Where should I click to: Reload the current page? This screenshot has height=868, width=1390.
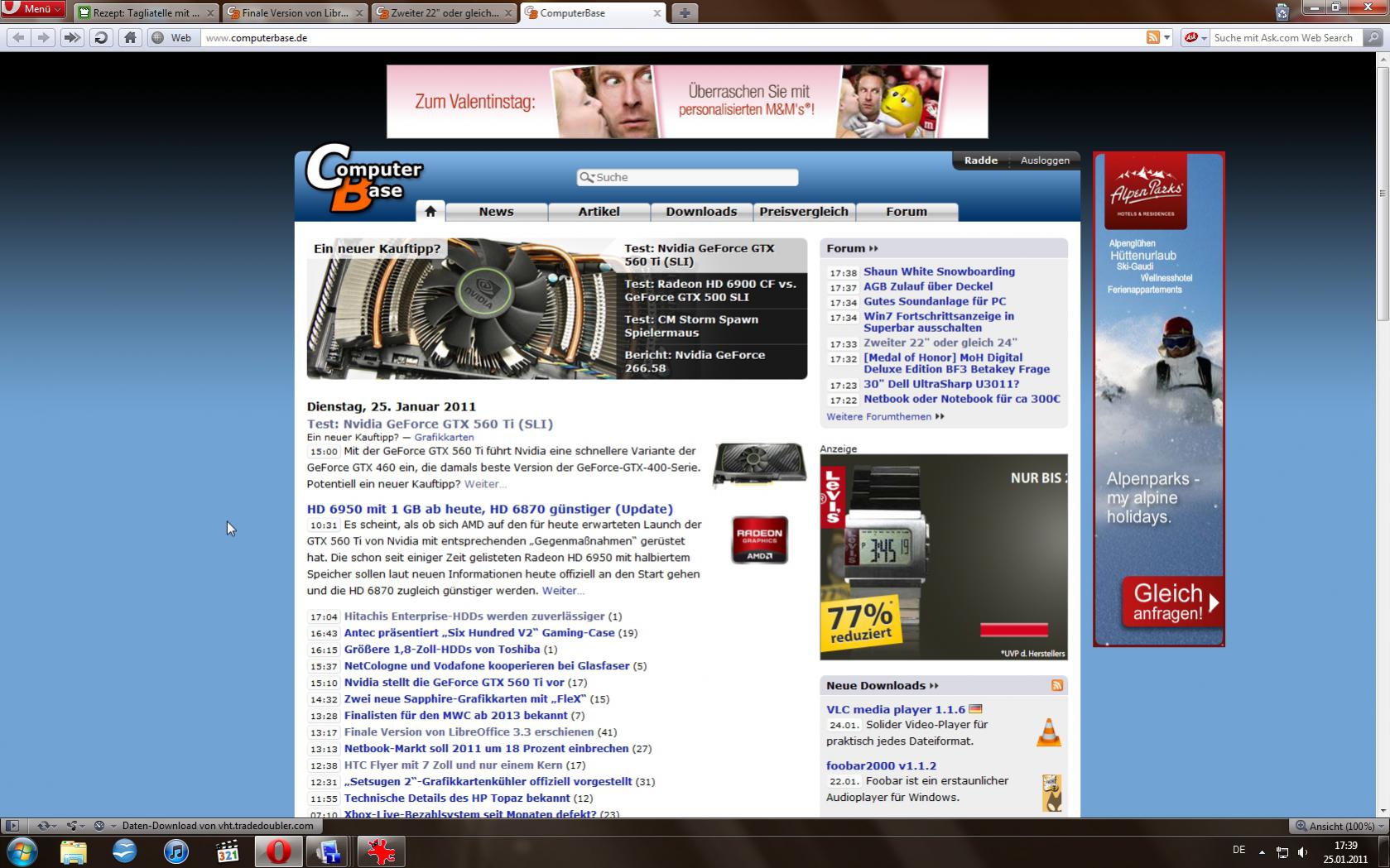click(x=101, y=37)
